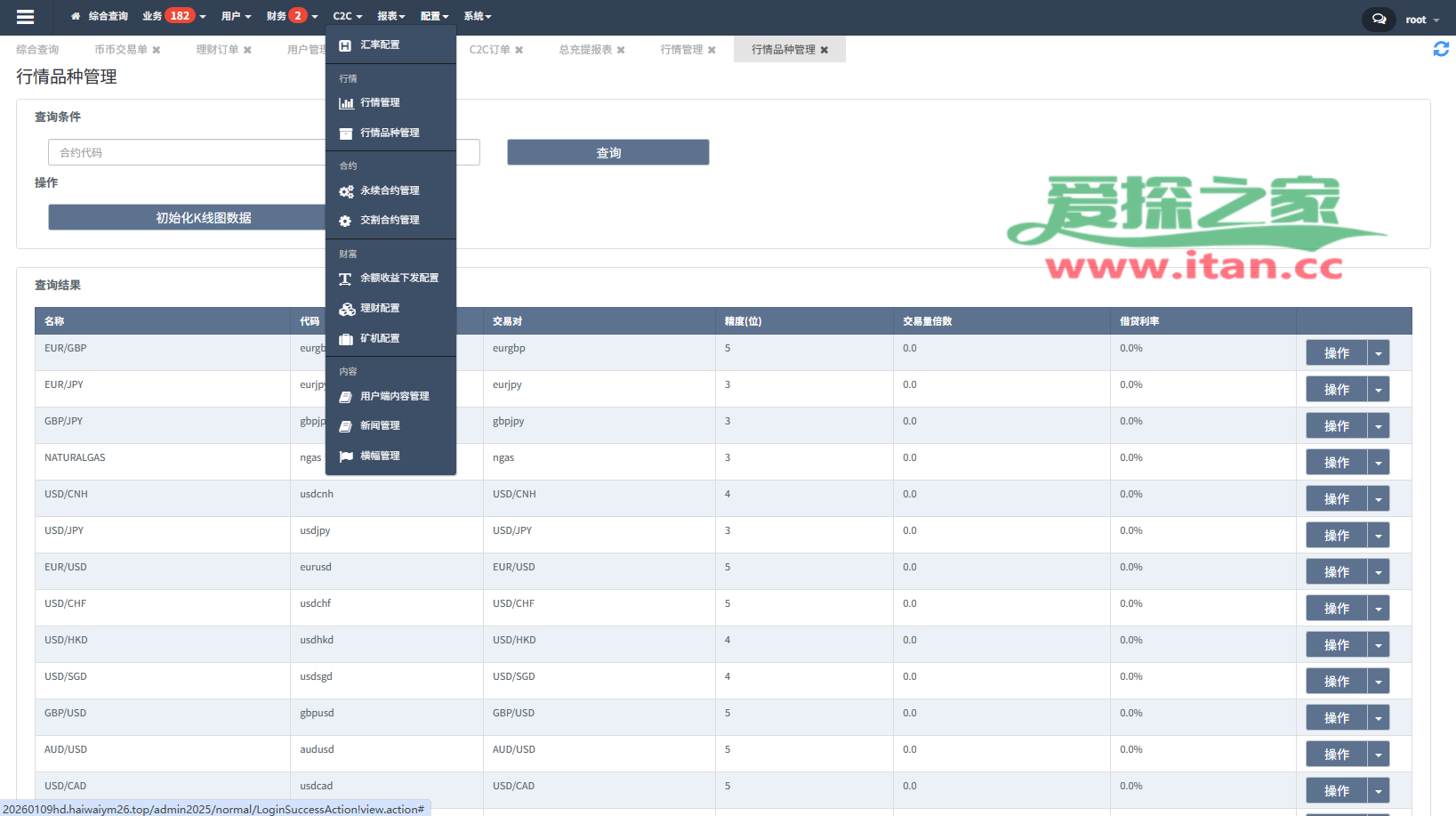Select 交割合约管理 menu entry

point(390,220)
